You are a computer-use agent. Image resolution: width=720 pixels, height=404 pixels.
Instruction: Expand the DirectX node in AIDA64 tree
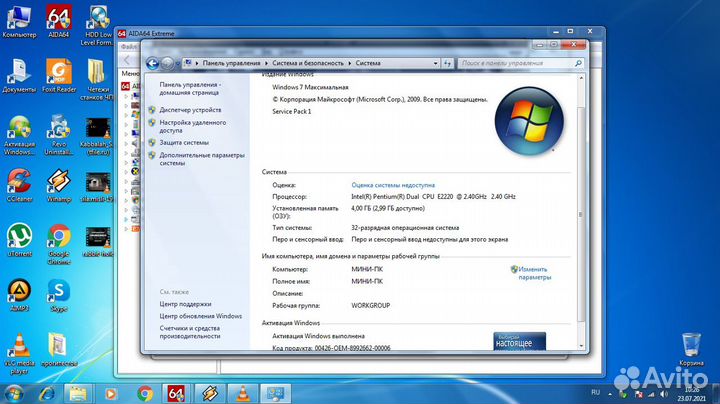pyautogui.click(x=126, y=171)
